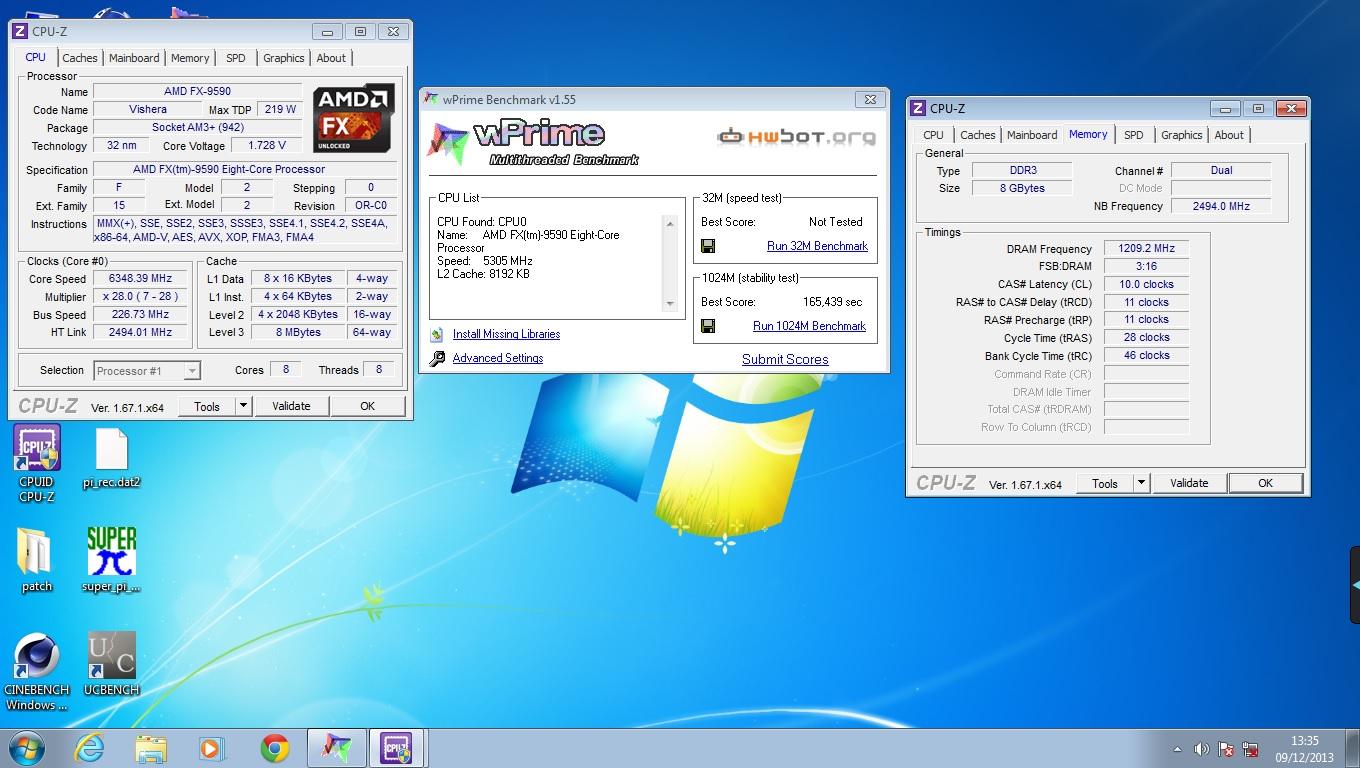The image size is (1360, 768).
Task: Click the DRAM Frequency value 1209.2 MHz
Action: coord(1146,249)
